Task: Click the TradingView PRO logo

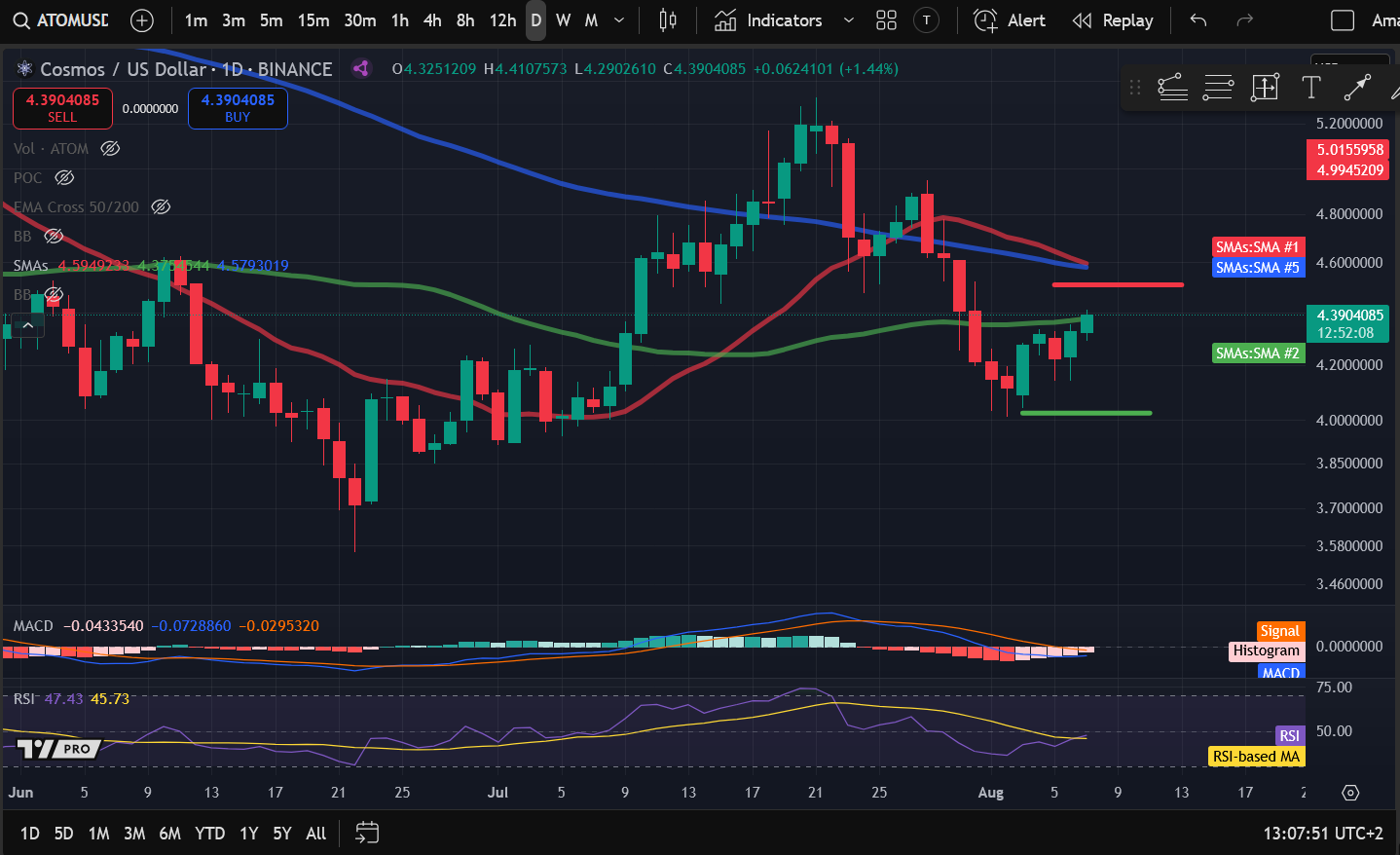Action: click(58, 748)
